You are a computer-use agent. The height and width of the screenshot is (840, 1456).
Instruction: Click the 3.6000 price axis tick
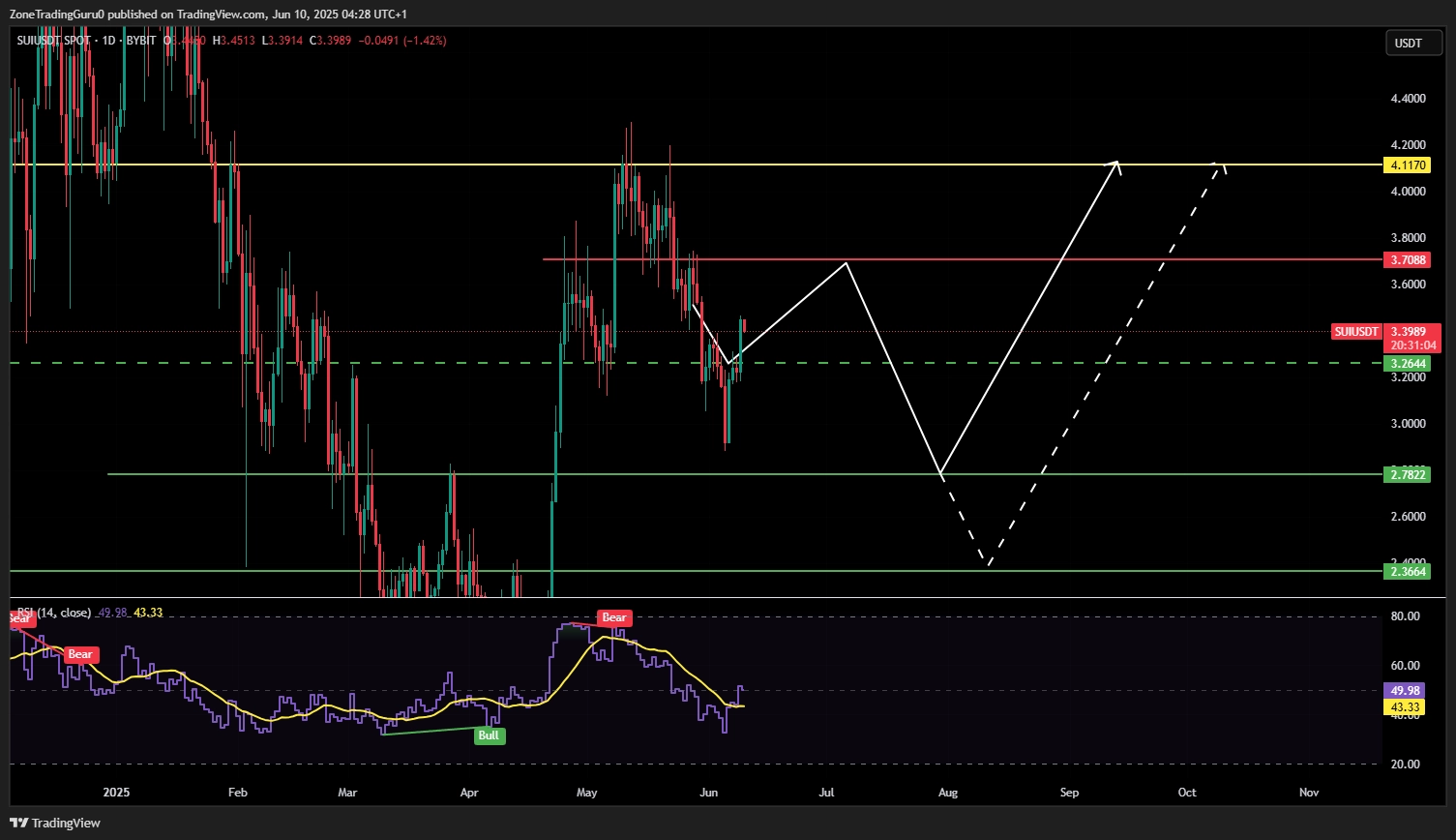(1408, 285)
